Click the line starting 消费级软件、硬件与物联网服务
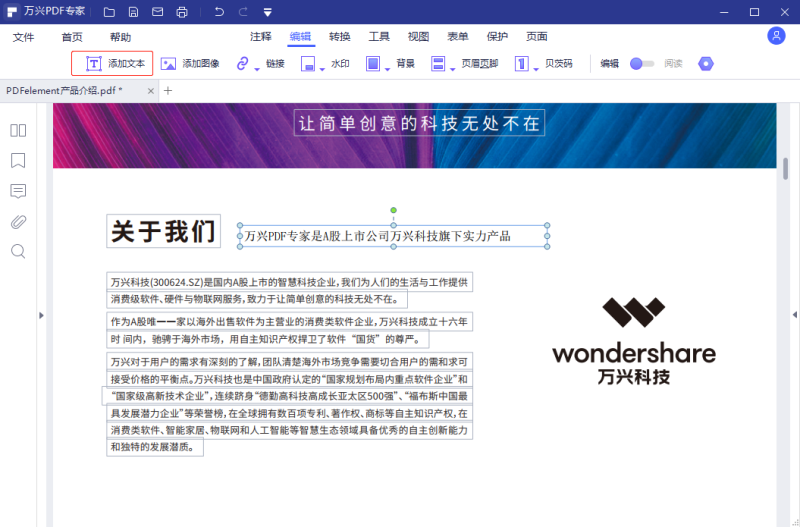The height and width of the screenshot is (527, 800). coord(257,299)
